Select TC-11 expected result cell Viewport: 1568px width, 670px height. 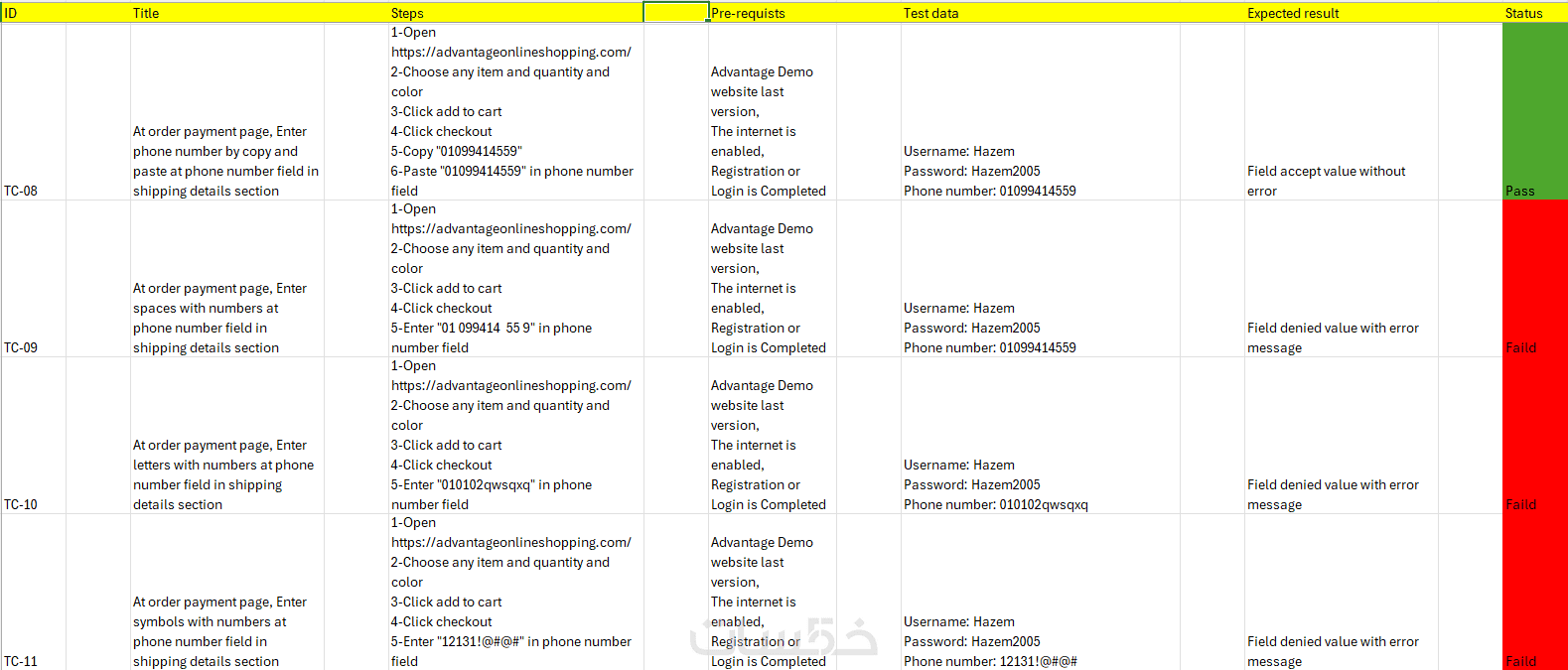coord(1341,593)
